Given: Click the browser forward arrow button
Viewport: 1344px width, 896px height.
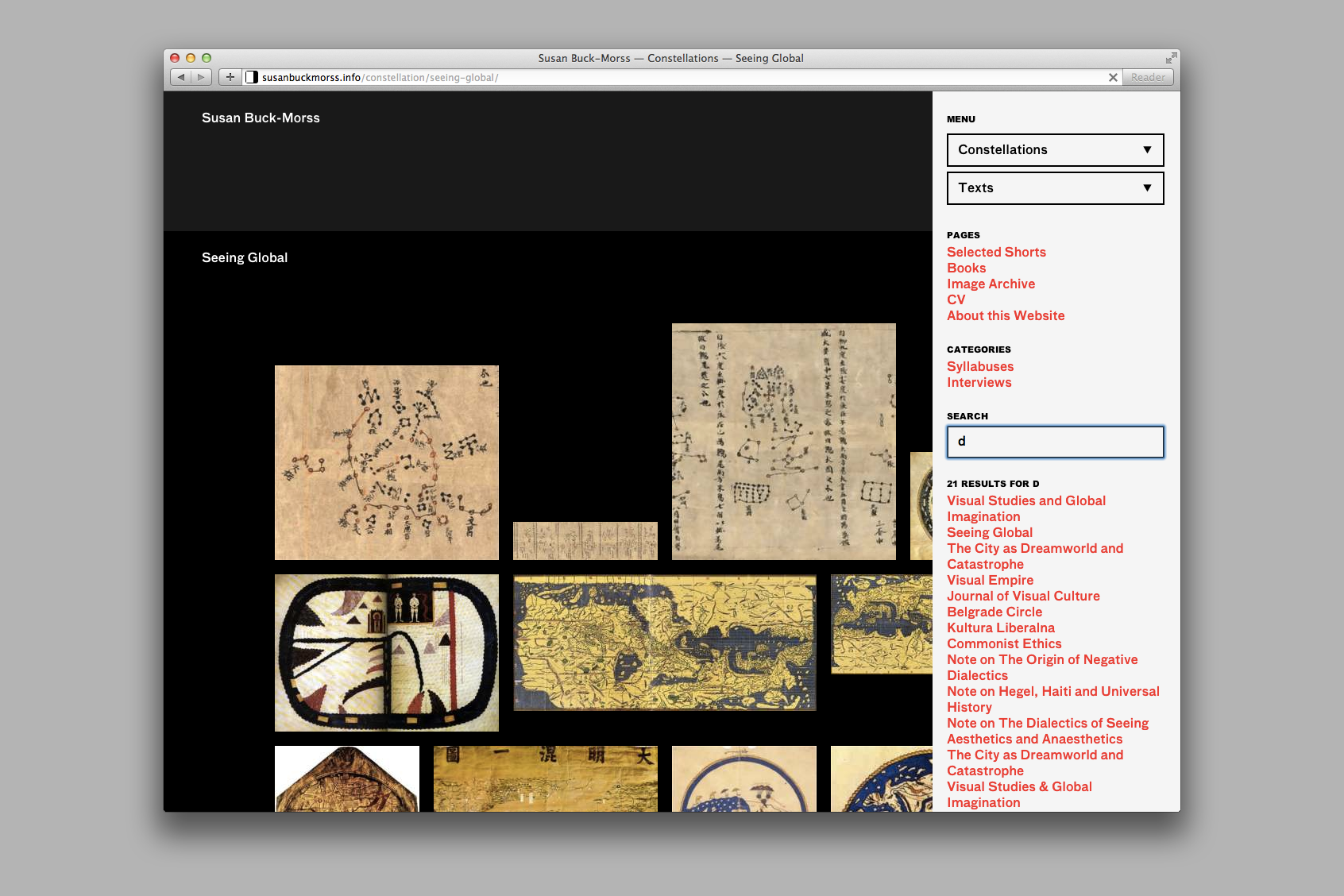Looking at the screenshot, I should click(x=202, y=77).
